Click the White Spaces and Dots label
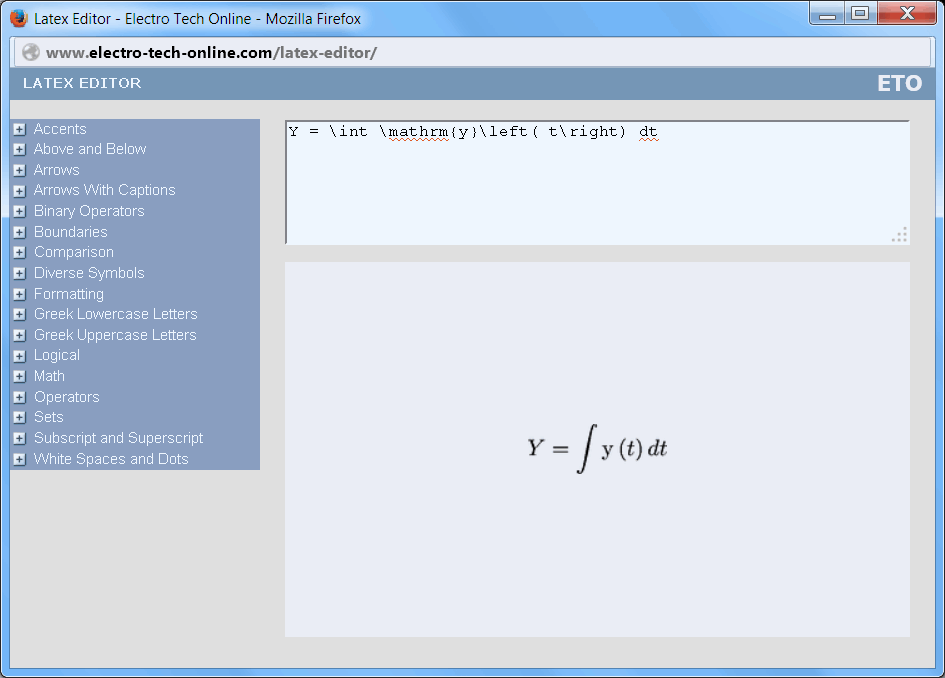Screen dimensions: 945x678 point(111,459)
